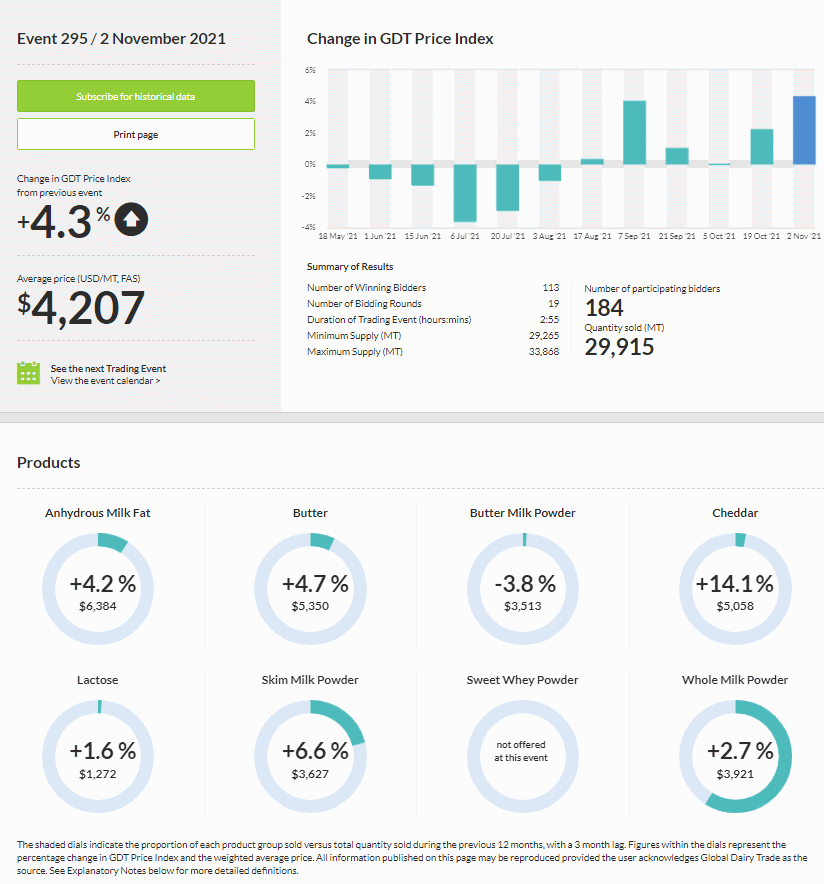Viewport: 824px width, 884px height.
Task: Click the 2 Nov '21 axis label
Action: (x=804, y=236)
